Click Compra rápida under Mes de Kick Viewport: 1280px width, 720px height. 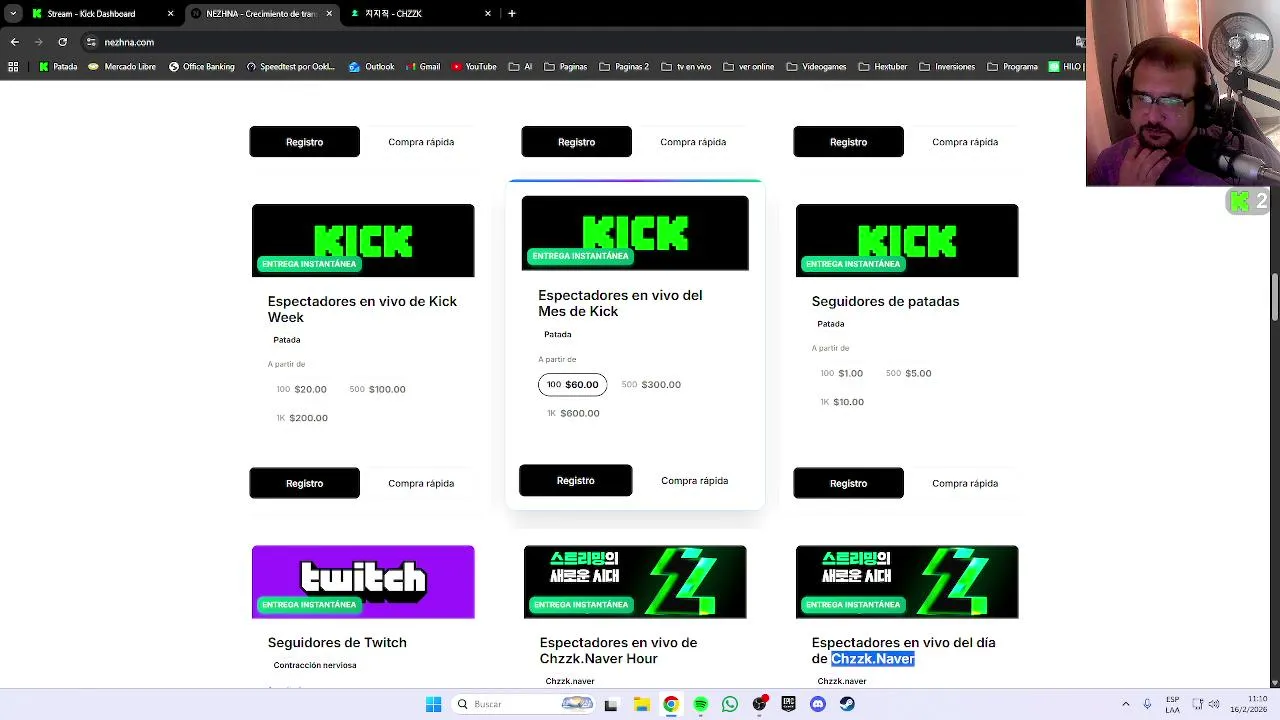[x=694, y=481]
